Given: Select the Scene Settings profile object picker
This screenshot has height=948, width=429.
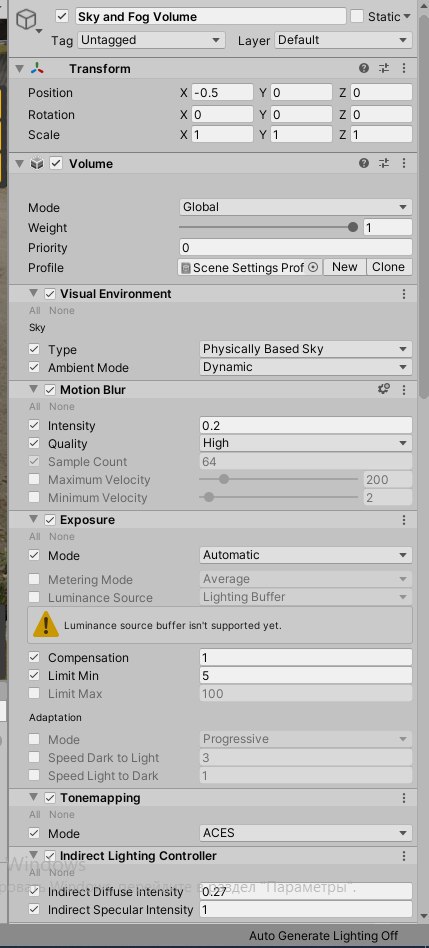Looking at the screenshot, I should coord(313,267).
